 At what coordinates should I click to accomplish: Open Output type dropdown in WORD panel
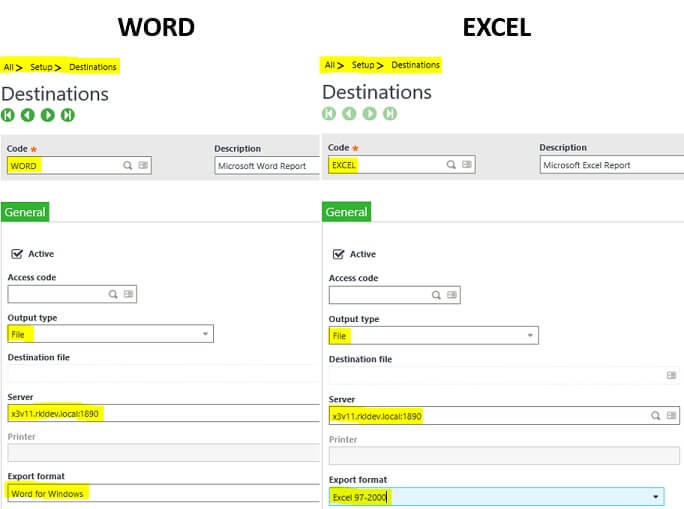click(110, 334)
